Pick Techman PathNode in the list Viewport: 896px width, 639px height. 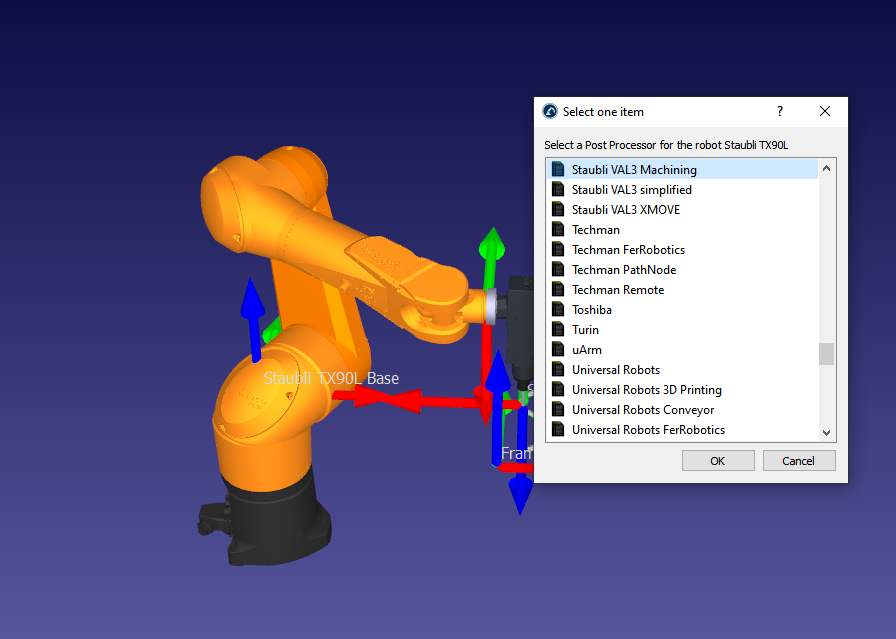click(623, 270)
